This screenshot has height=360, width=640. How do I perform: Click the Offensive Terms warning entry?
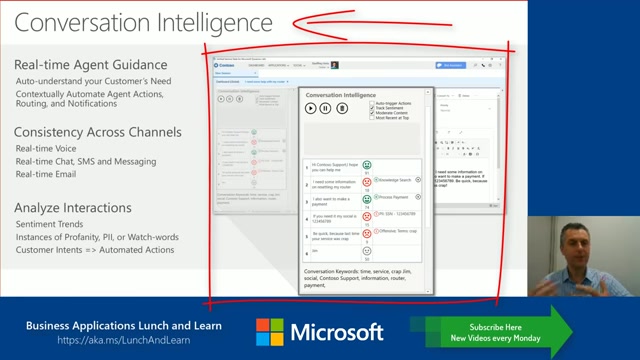click(x=396, y=231)
